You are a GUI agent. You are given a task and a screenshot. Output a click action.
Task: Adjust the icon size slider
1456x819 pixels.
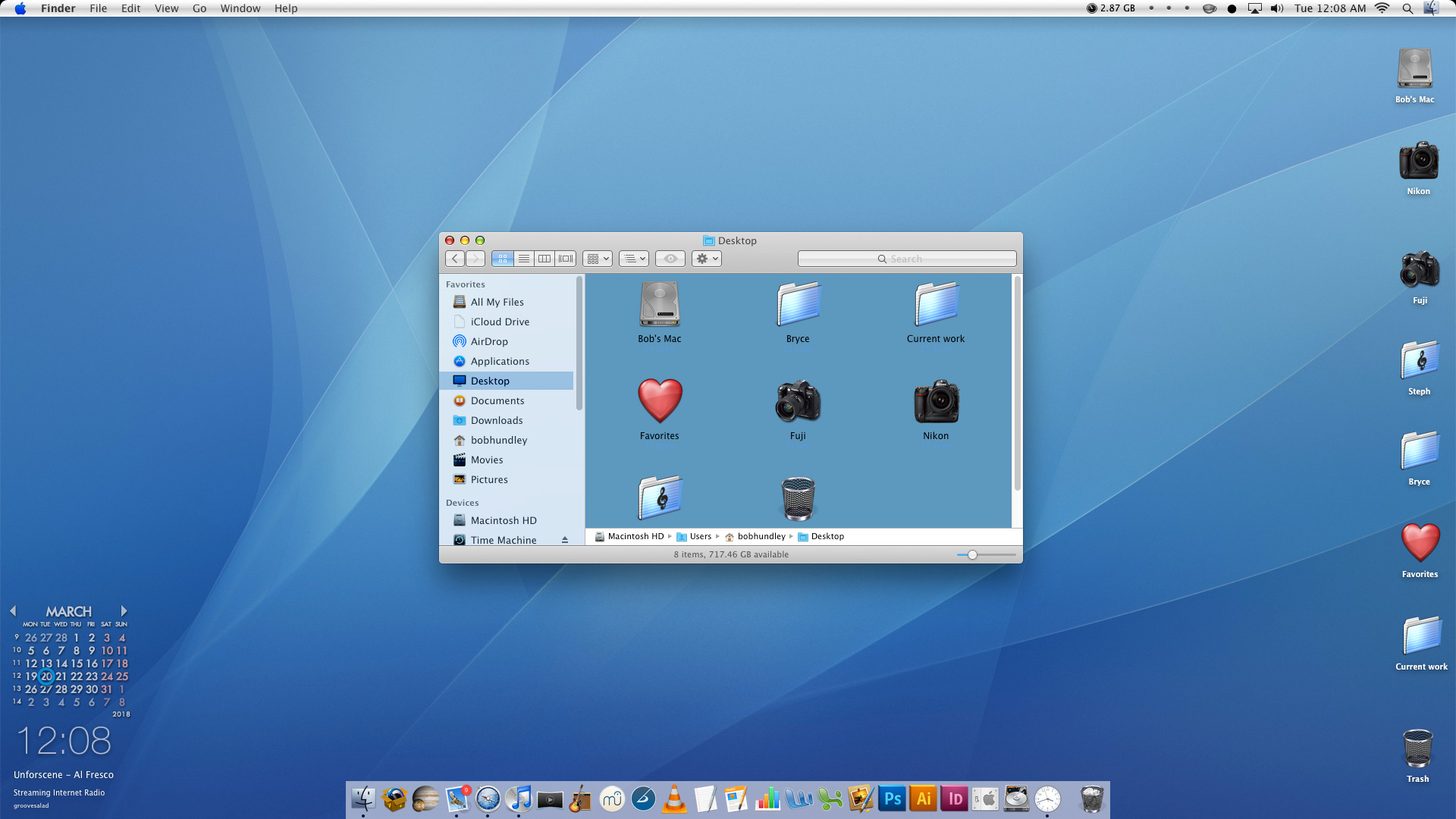pyautogui.click(x=972, y=554)
